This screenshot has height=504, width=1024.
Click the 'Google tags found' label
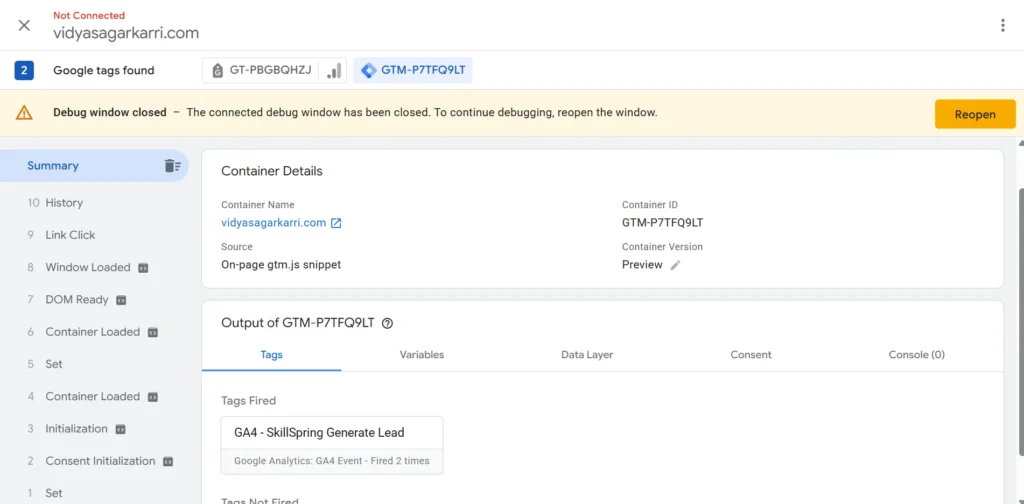tap(104, 71)
